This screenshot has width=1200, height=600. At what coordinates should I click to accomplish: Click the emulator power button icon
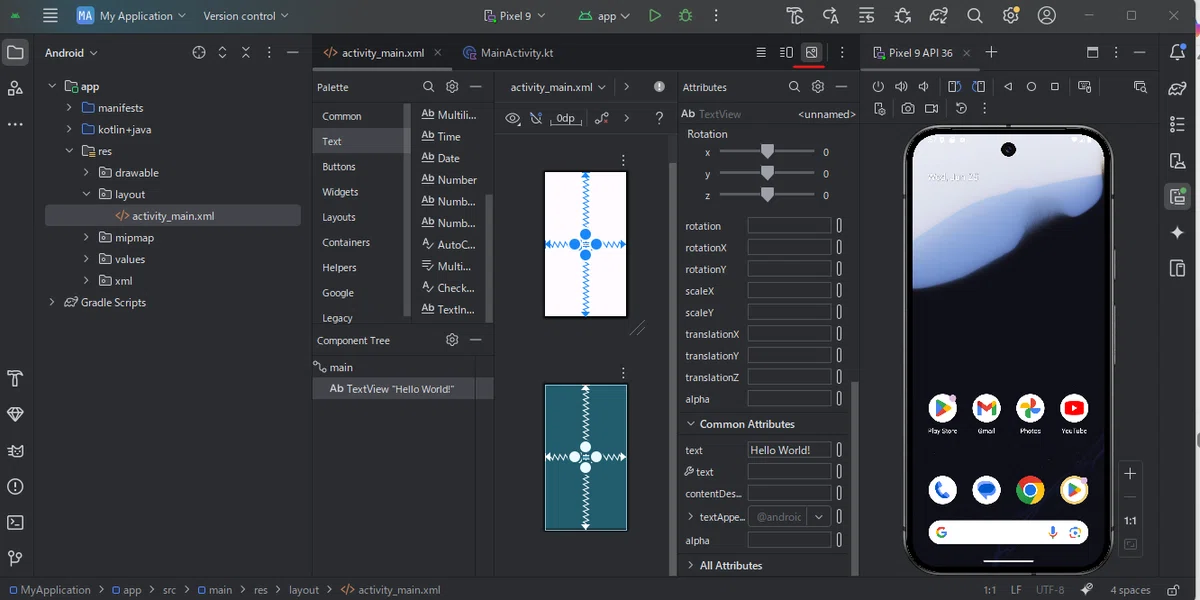click(x=879, y=87)
